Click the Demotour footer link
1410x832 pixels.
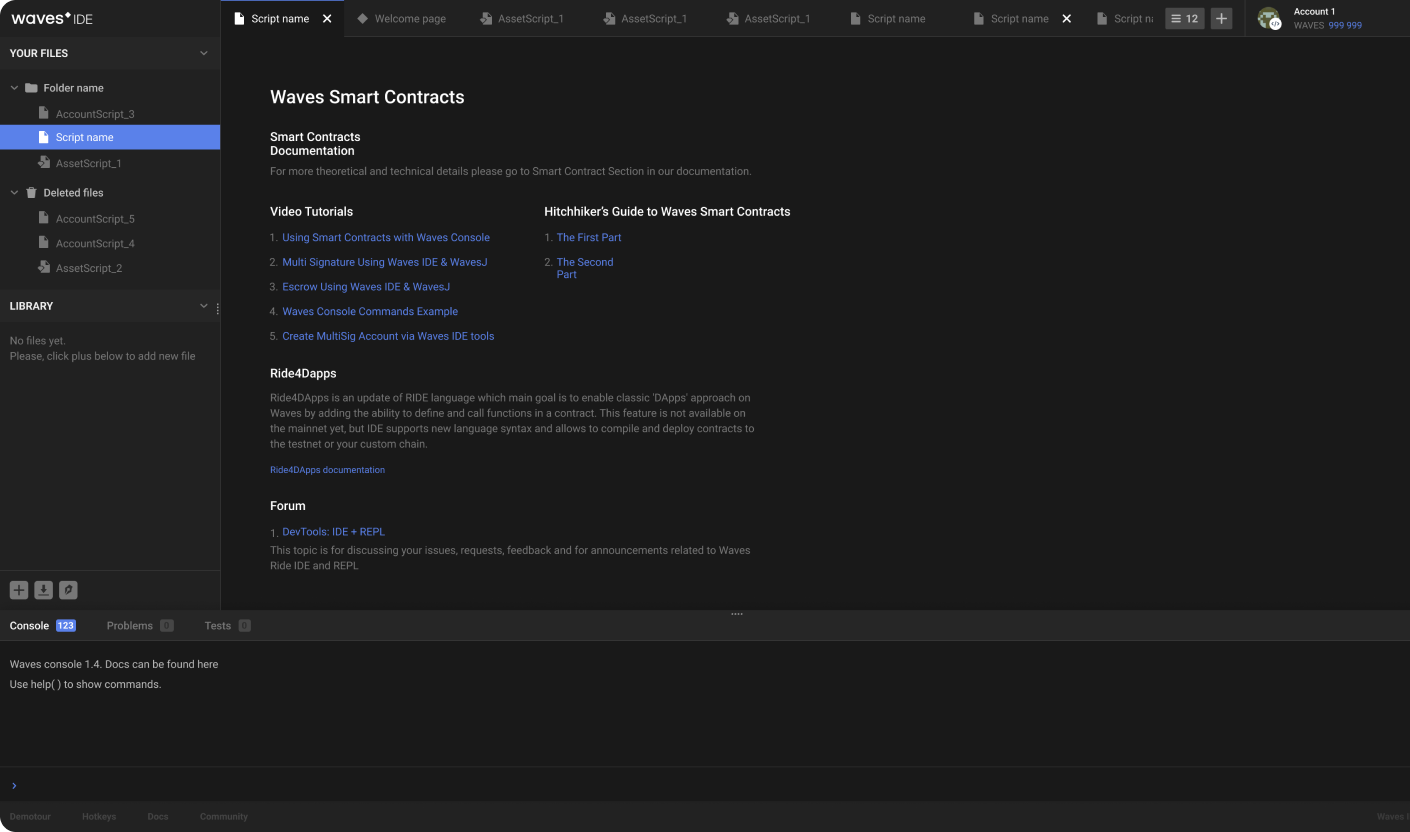30,817
